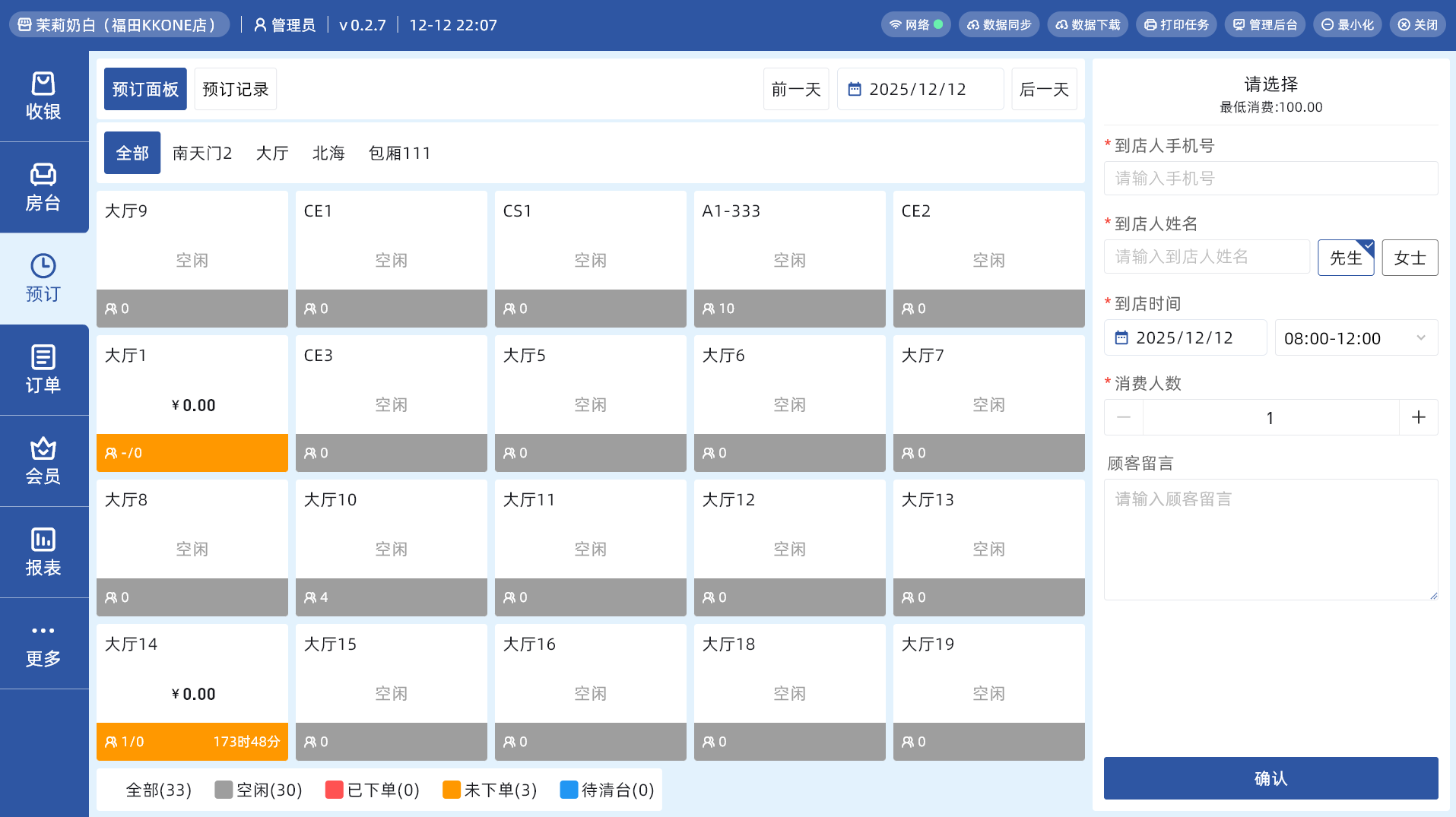The width and height of the screenshot is (1456, 817).
Task: Expand the 08:00-12:00 time slot dropdown
Action: [1356, 338]
